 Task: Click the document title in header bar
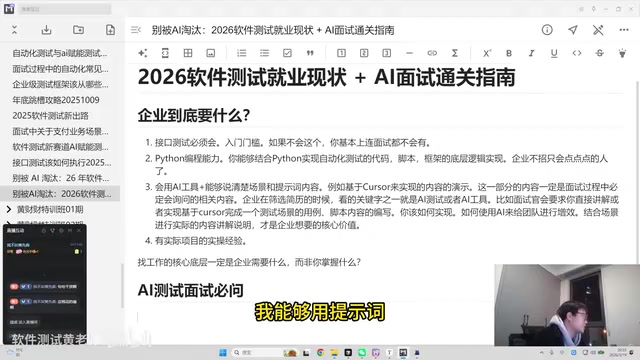point(273,30)
